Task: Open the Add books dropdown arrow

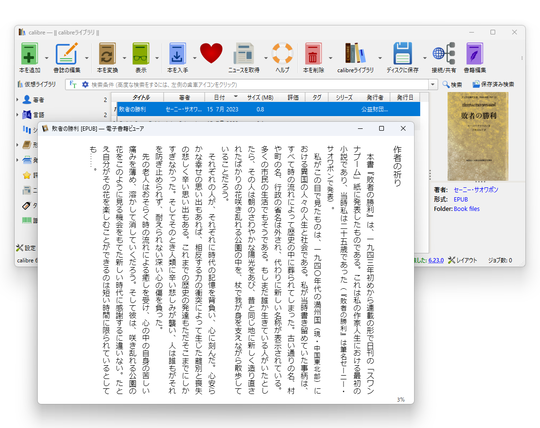Action: (x=46, y=58)
